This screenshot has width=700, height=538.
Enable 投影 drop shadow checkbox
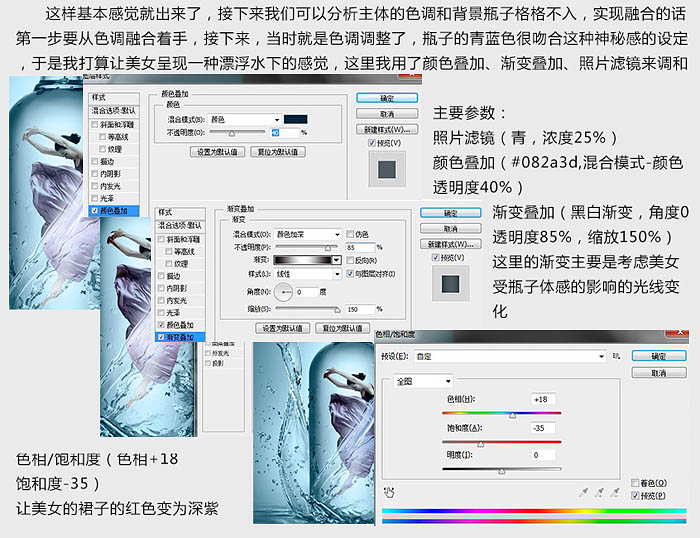[x=208, y=363]
